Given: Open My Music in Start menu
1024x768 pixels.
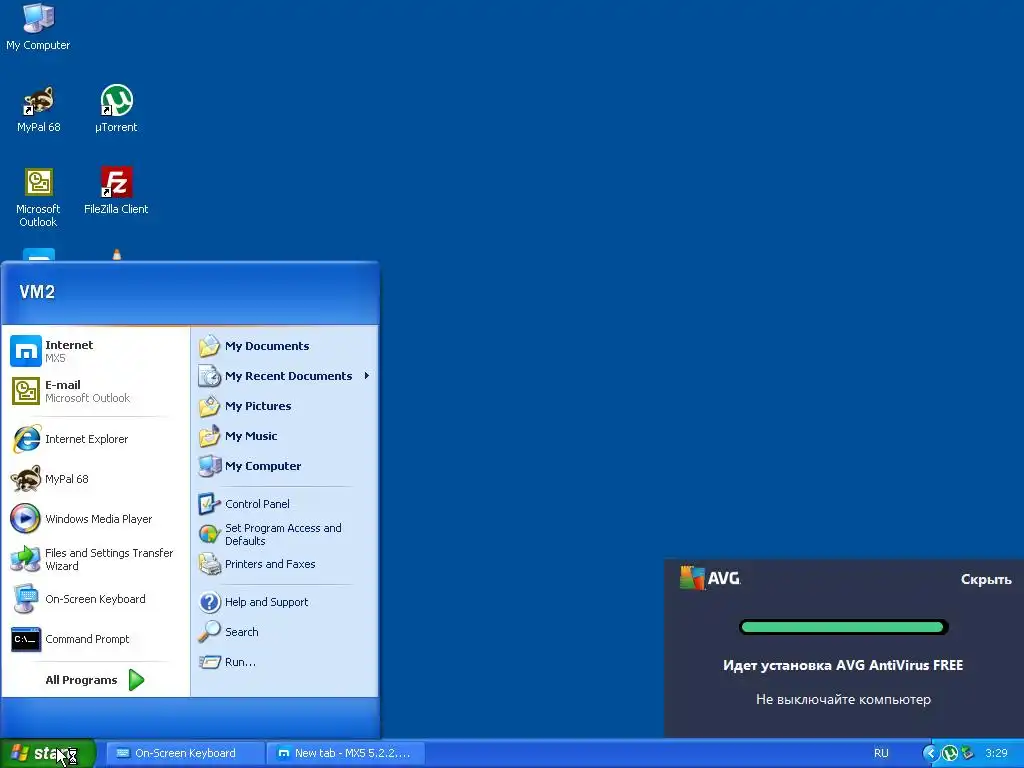Looking at the screenshot, I should 285,436.
